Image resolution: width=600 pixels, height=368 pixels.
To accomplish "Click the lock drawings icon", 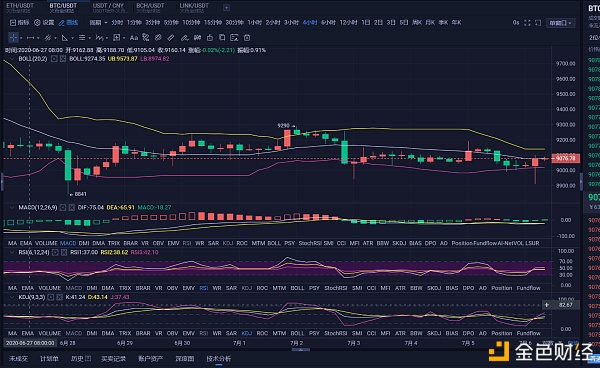I will (210, 37).
